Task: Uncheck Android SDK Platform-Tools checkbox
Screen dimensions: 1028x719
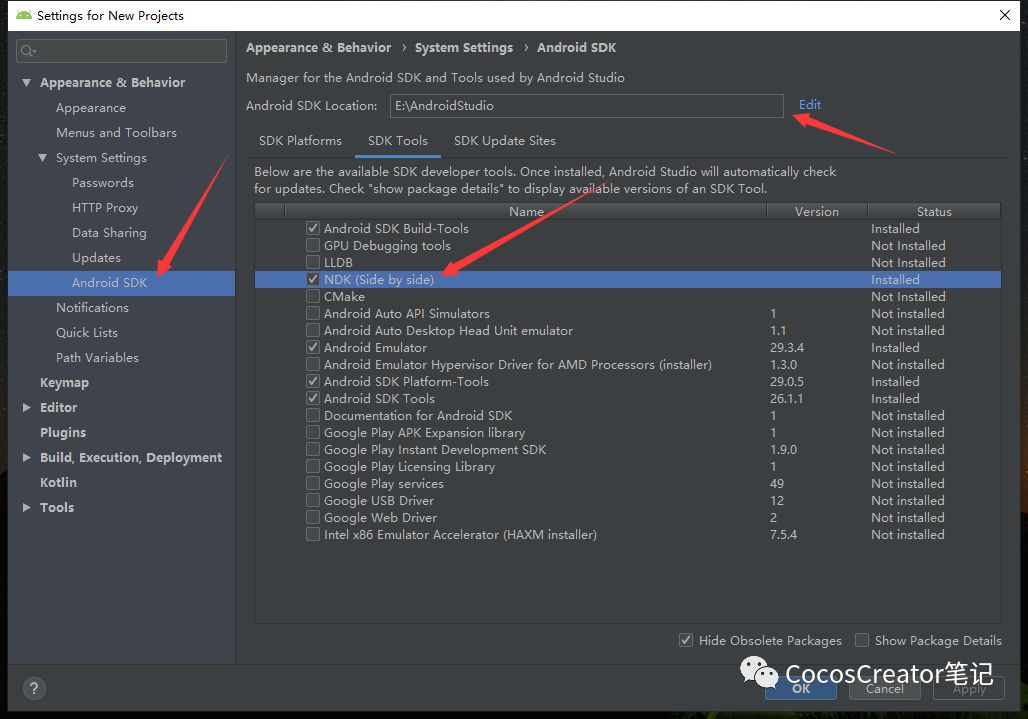Action: (313, 381)
